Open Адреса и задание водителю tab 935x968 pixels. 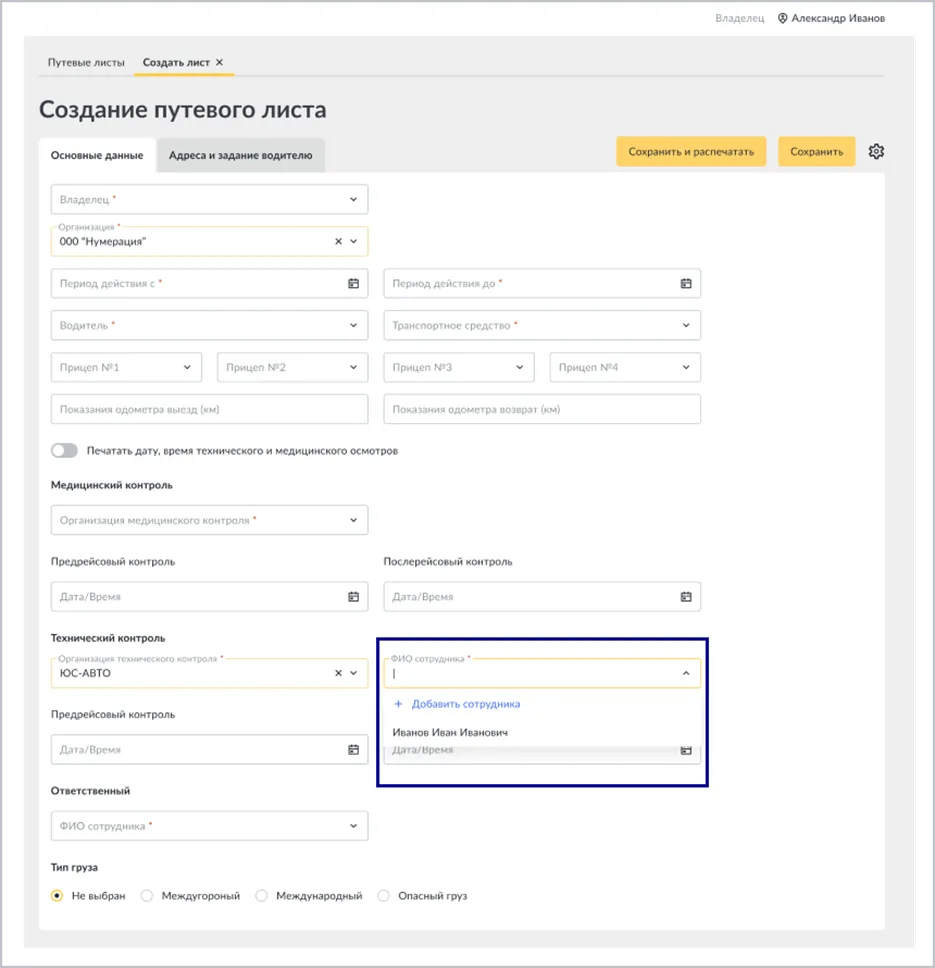[241, 156]
